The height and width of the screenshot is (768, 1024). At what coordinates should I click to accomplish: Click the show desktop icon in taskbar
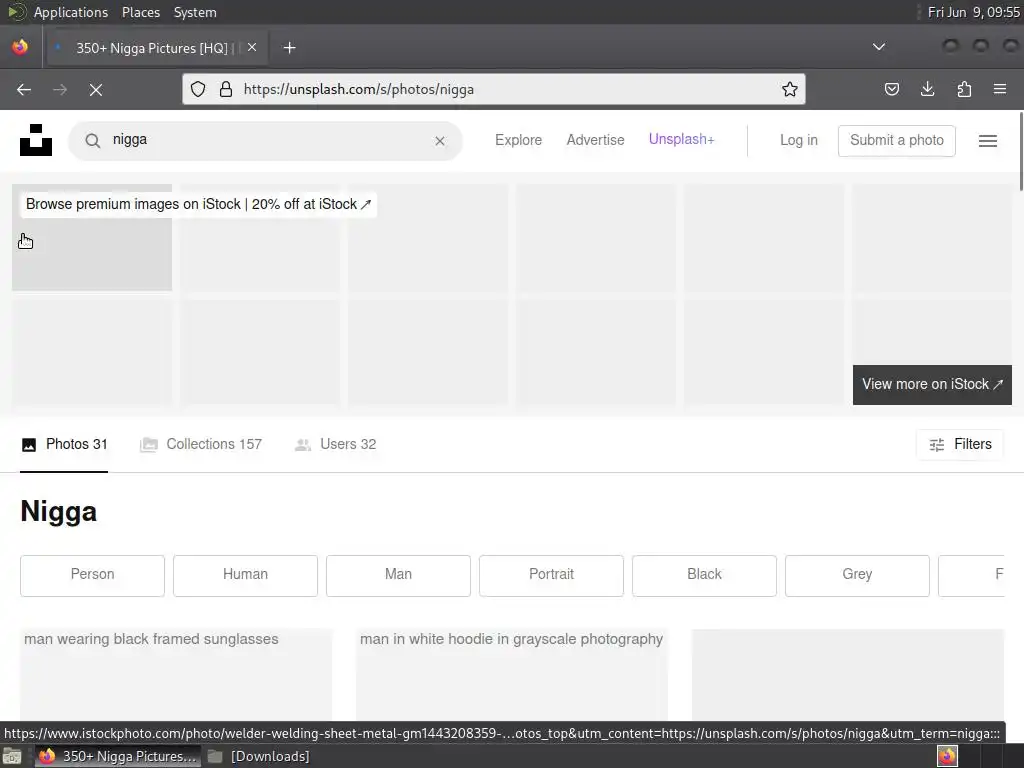tap(12, 756)
